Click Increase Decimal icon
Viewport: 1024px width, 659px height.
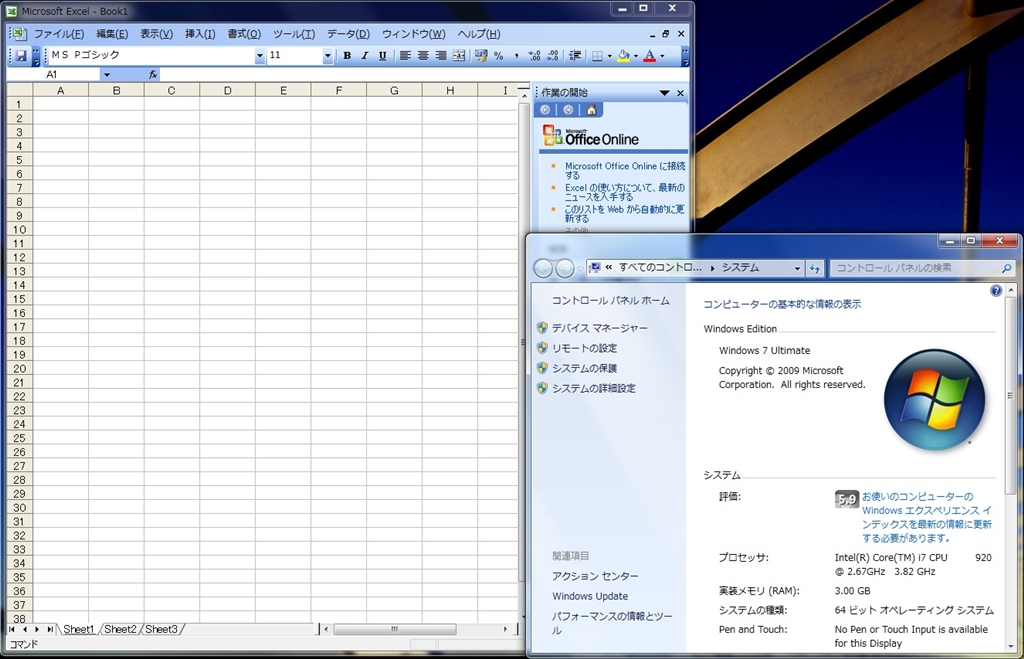pyautogui.click(x=534, y=56)
